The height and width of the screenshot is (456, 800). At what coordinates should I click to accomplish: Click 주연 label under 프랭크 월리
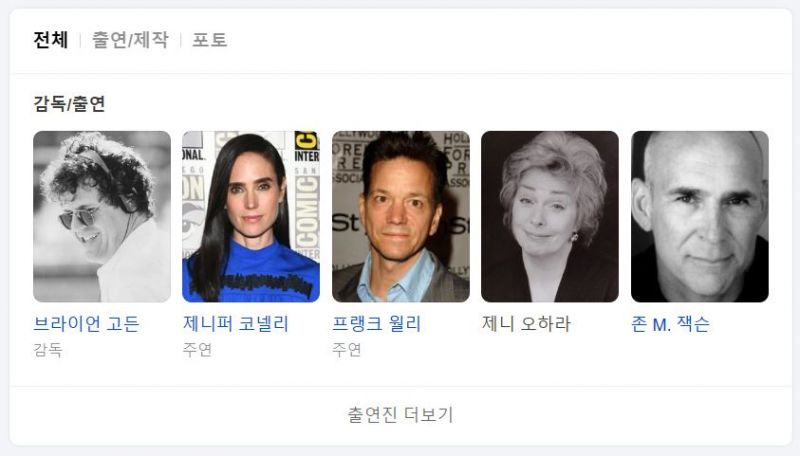346,350
